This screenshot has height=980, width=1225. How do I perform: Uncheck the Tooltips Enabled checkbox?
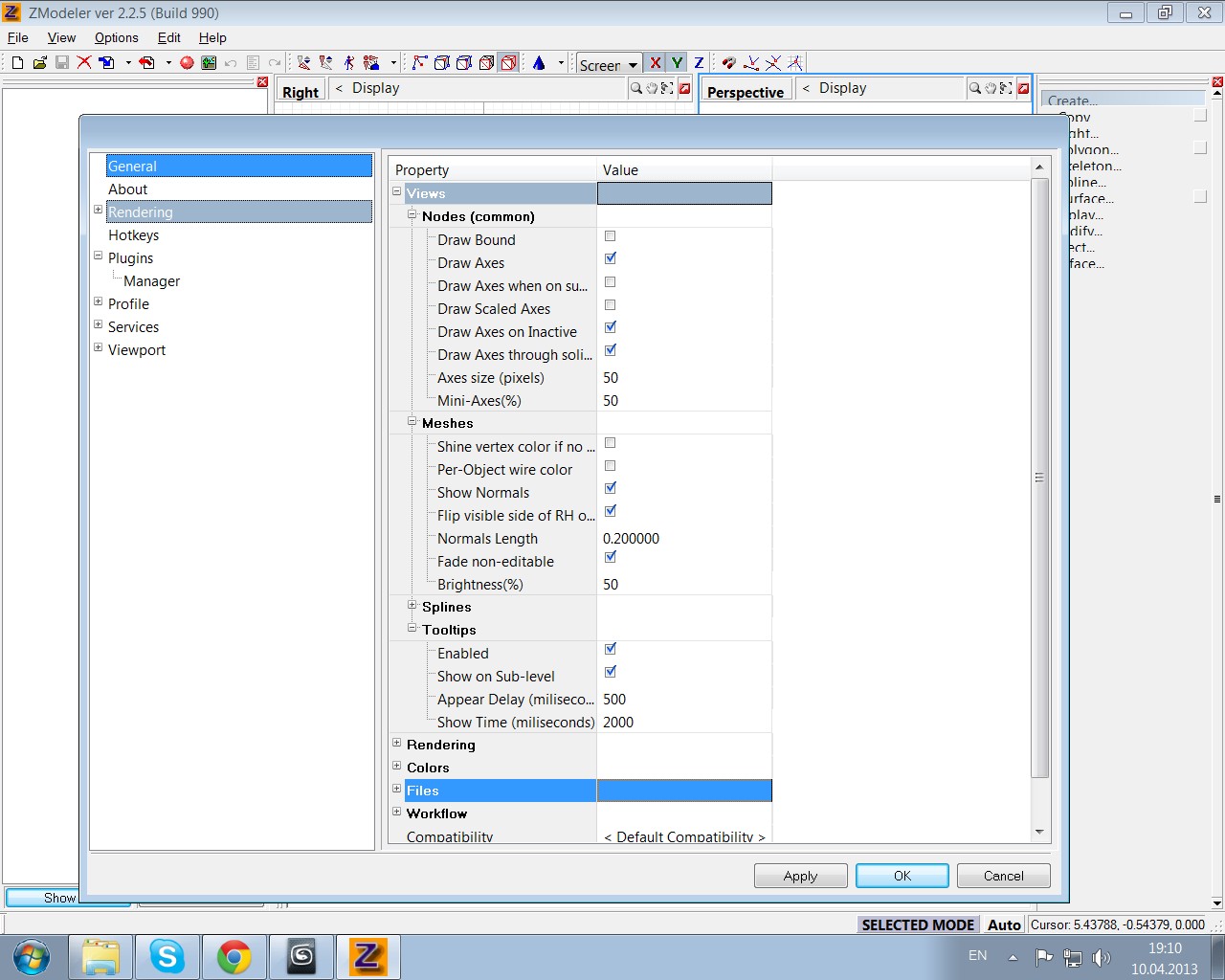pos(611,649)
